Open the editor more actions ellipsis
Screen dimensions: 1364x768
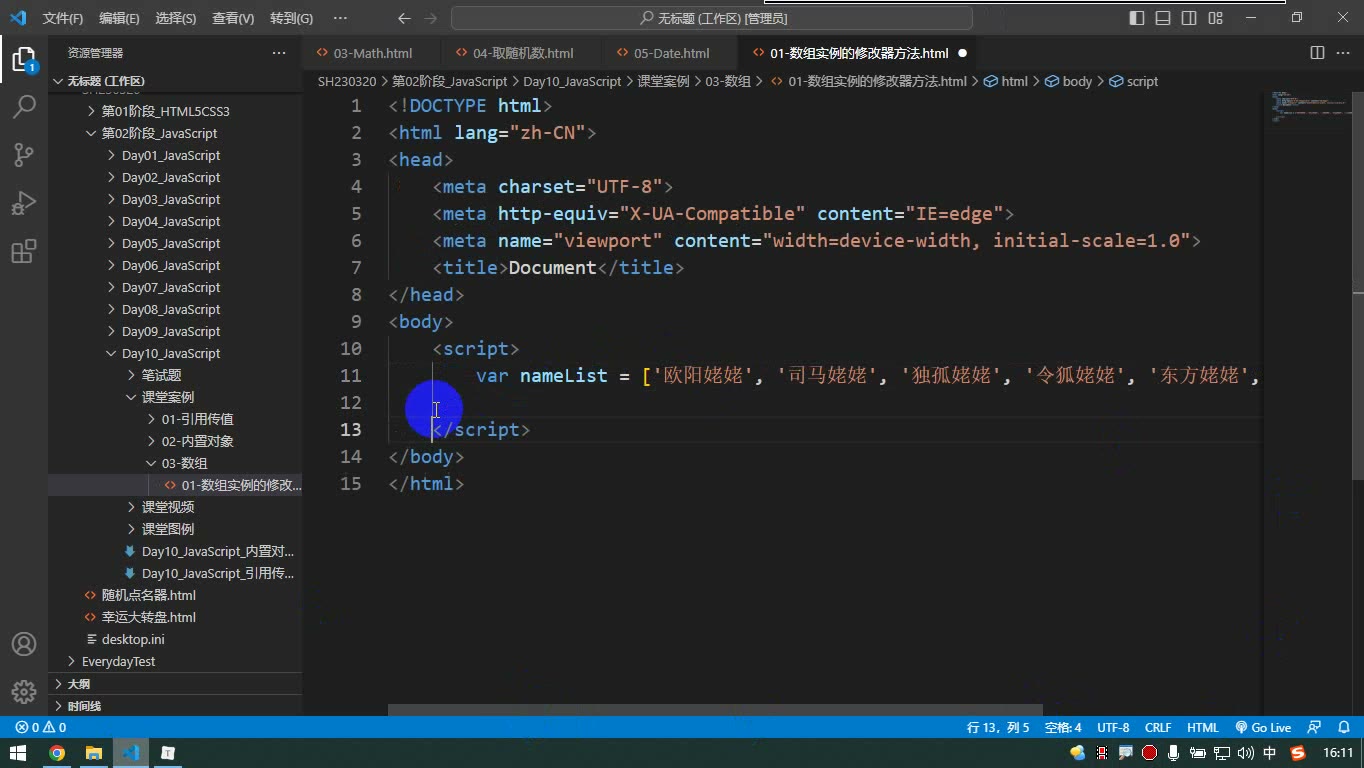pyautogui.click(x=1343, y=53)
